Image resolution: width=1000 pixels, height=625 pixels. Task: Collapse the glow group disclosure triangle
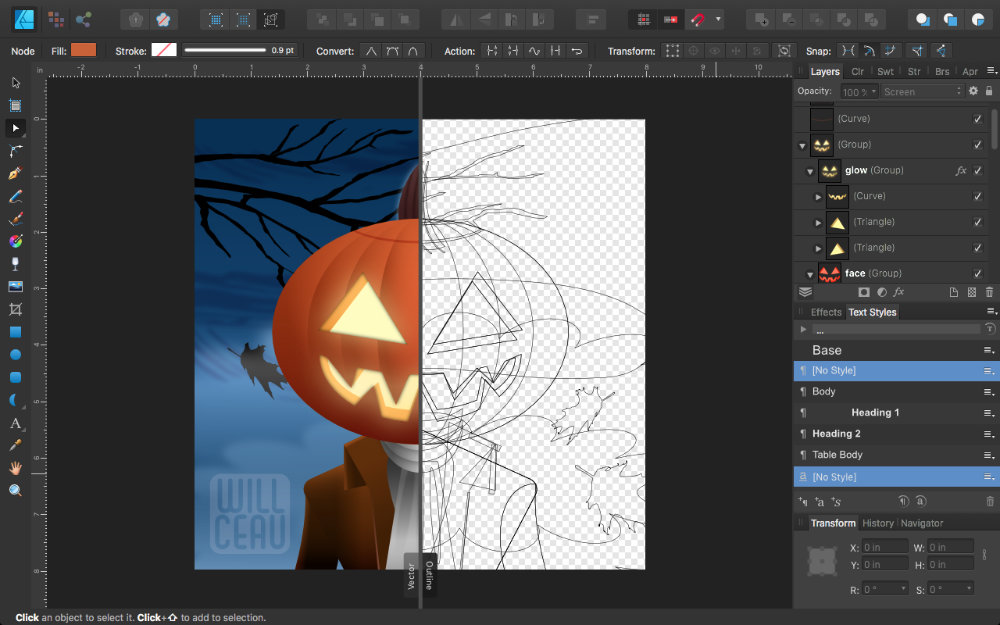pyautogui.click(x=810, y=171)
